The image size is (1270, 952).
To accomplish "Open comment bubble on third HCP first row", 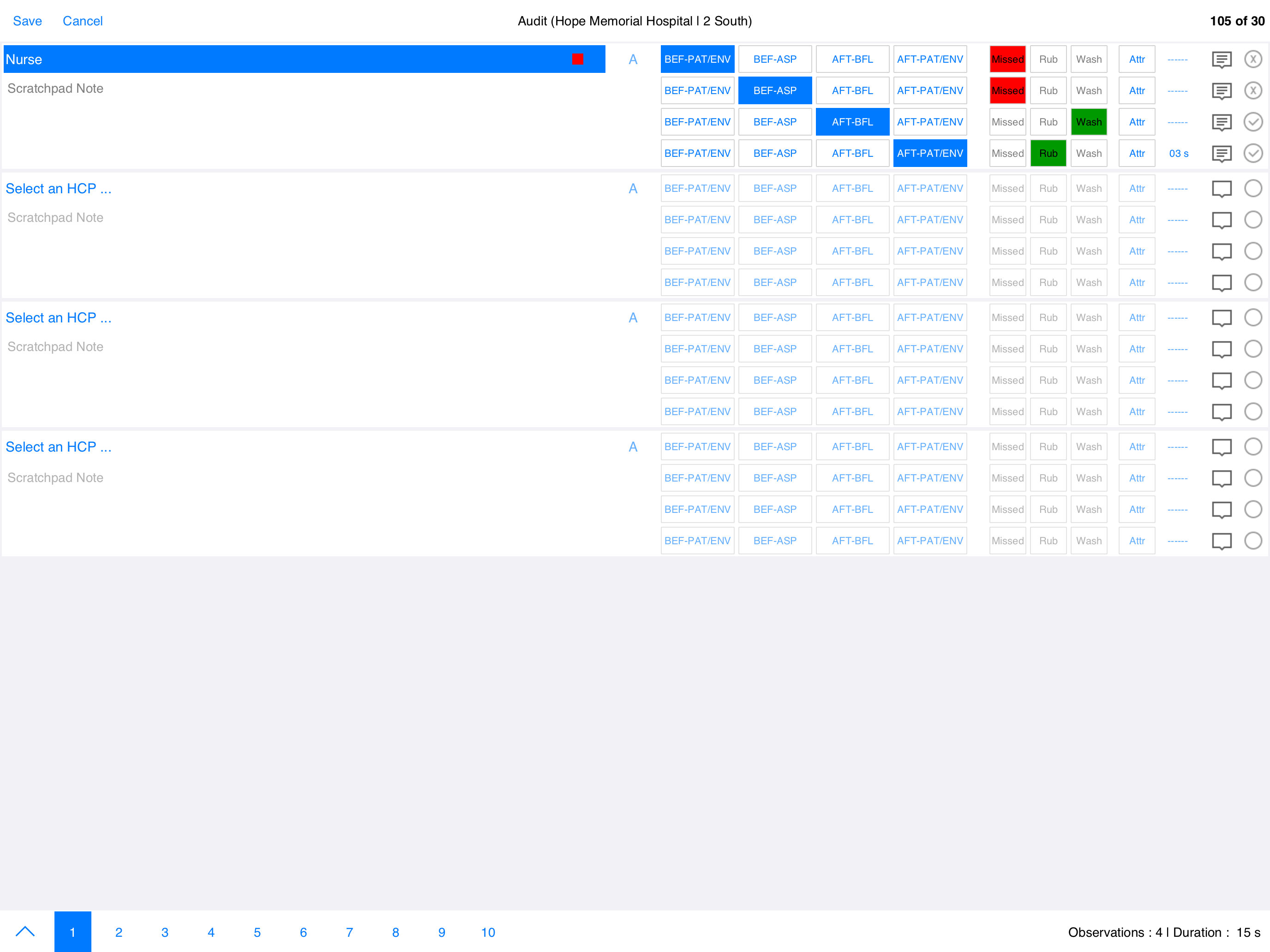I will click(x=1221, y=318).
